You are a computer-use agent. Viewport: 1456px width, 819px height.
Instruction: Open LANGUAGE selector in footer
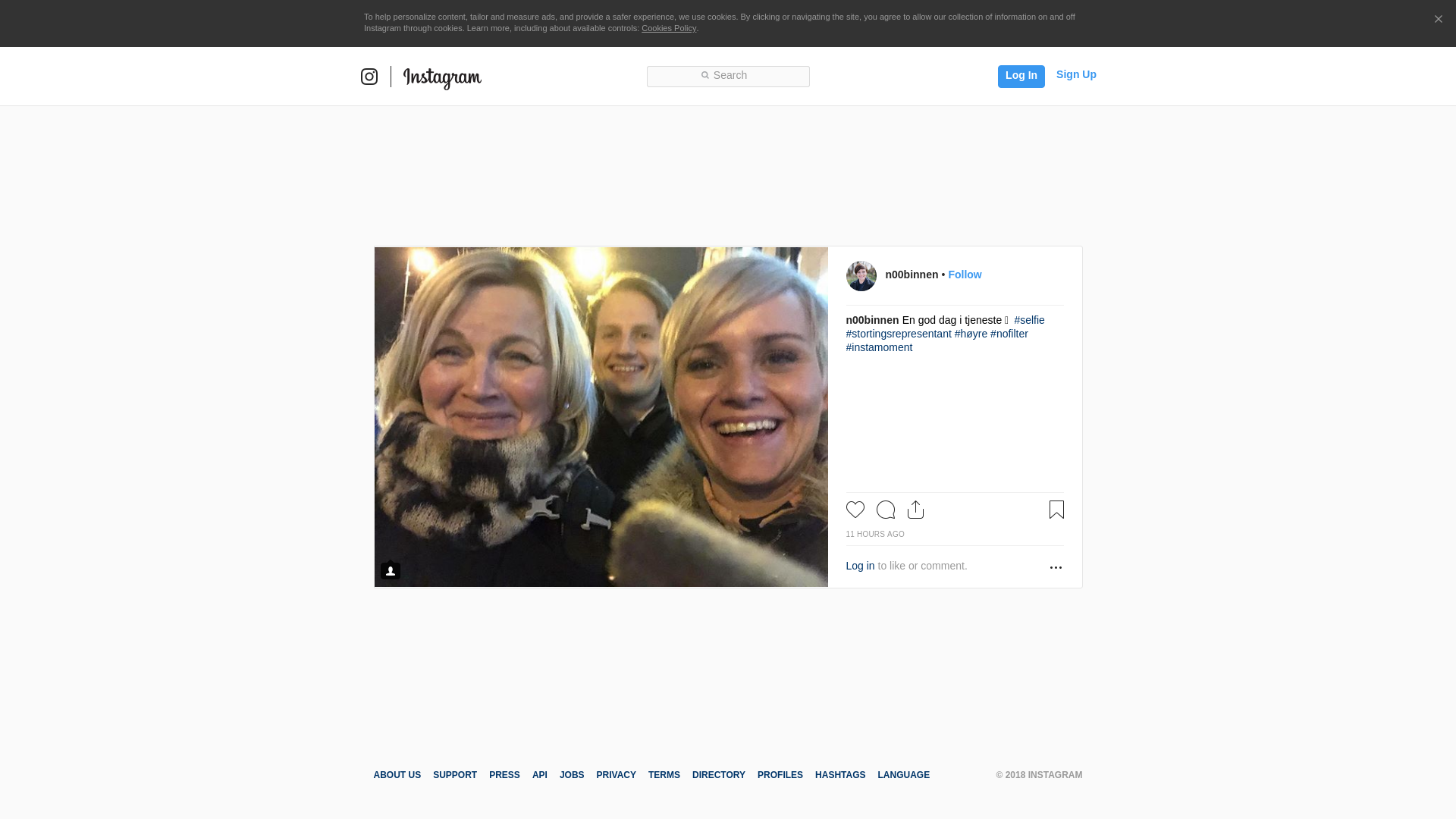(903, 775)
